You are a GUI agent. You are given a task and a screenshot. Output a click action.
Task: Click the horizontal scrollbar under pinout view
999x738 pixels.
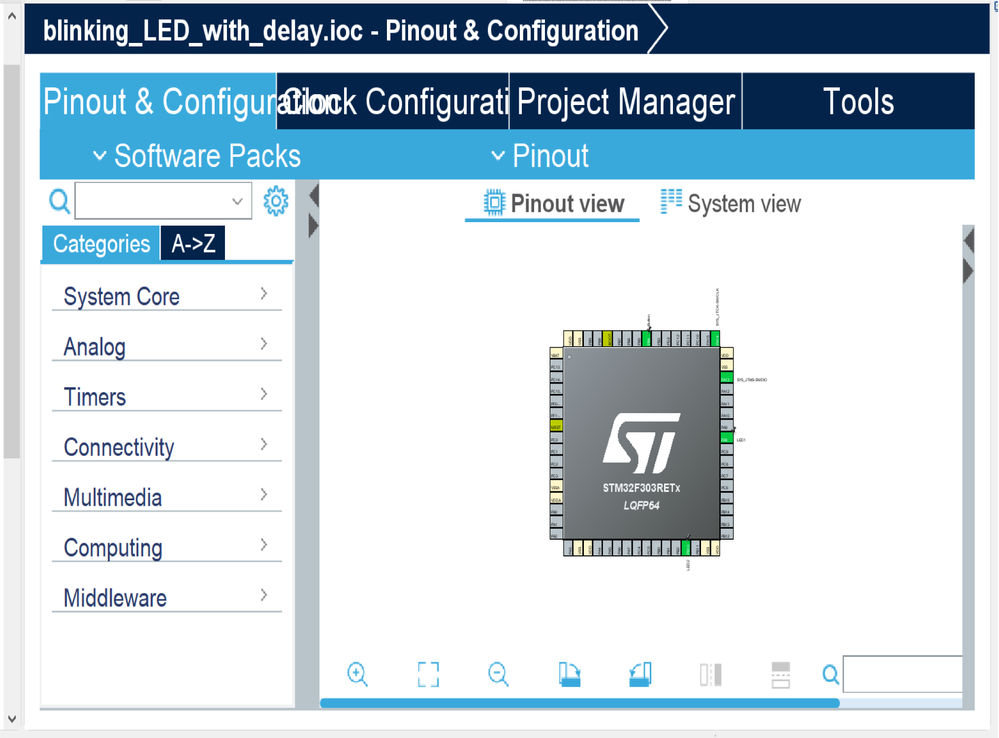tap(580, 703)
